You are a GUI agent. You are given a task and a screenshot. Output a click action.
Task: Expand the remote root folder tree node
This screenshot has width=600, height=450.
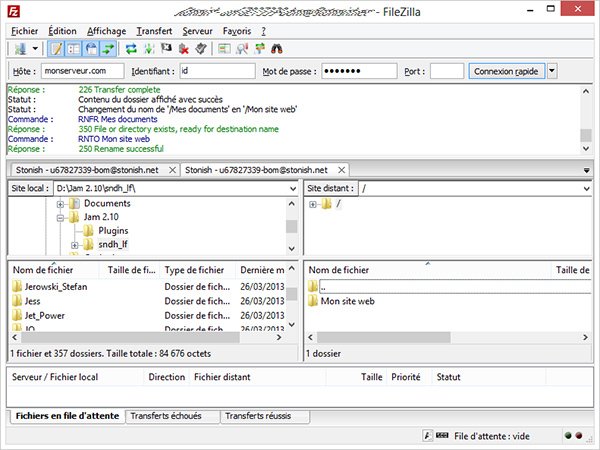tap(313, 204)
